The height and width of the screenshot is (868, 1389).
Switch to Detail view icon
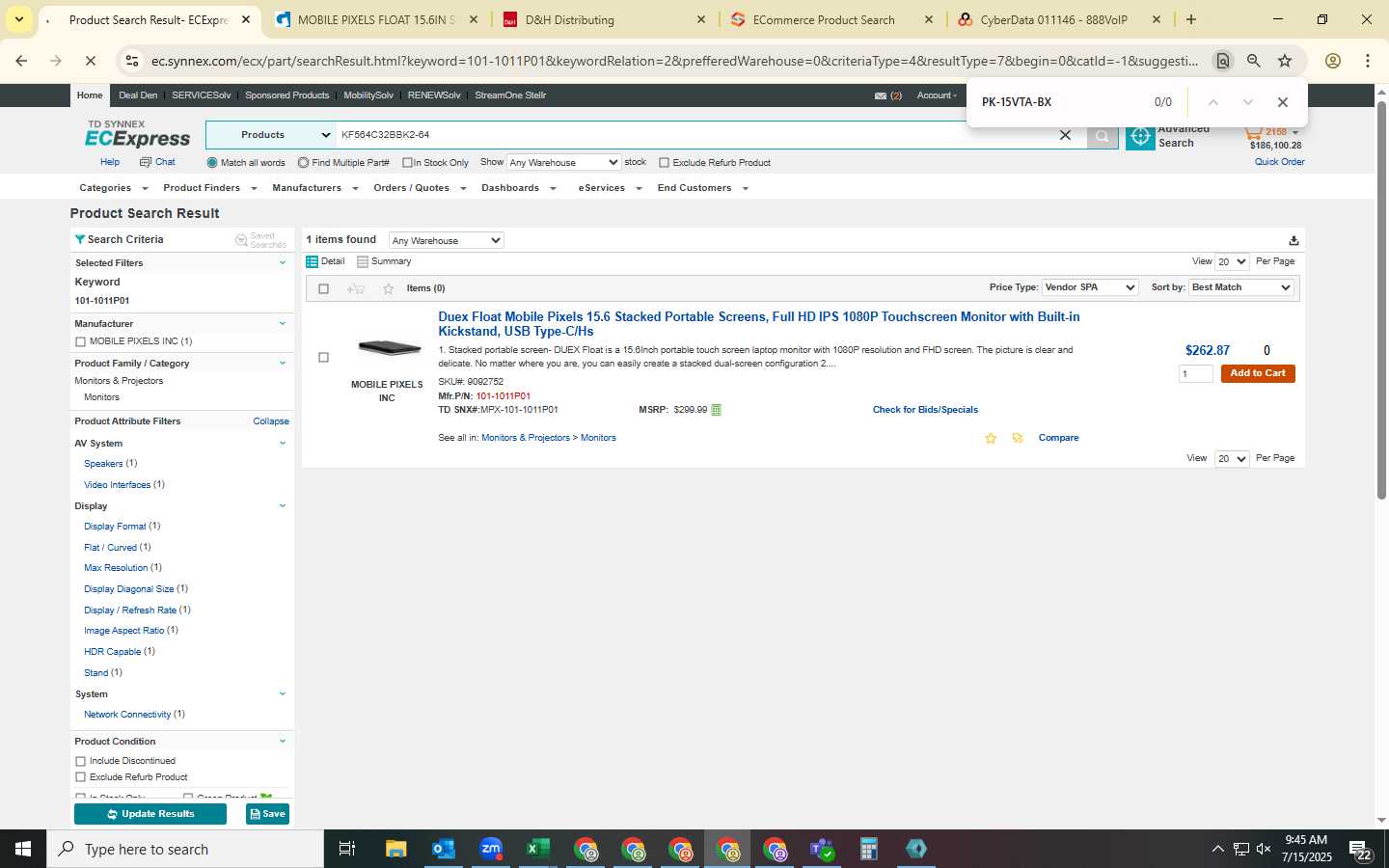point(313,261)
